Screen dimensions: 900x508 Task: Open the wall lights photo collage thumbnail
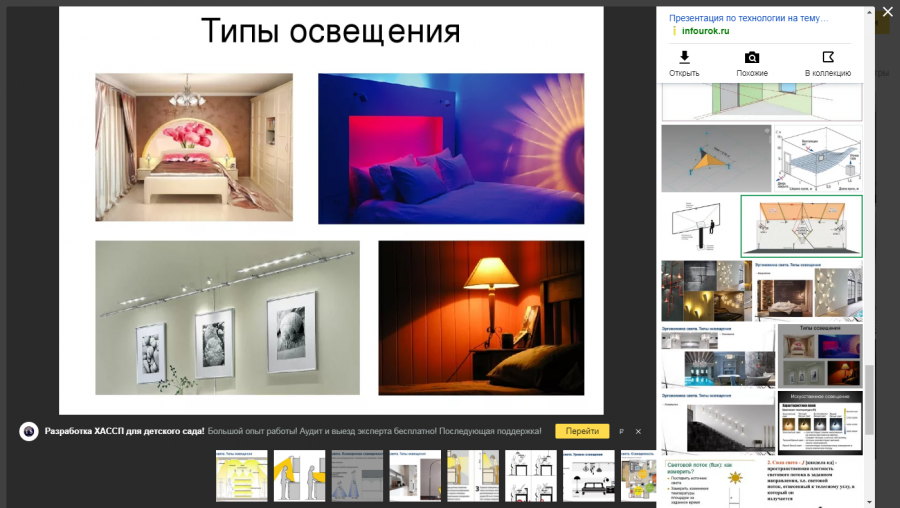(x=707, y=290)
